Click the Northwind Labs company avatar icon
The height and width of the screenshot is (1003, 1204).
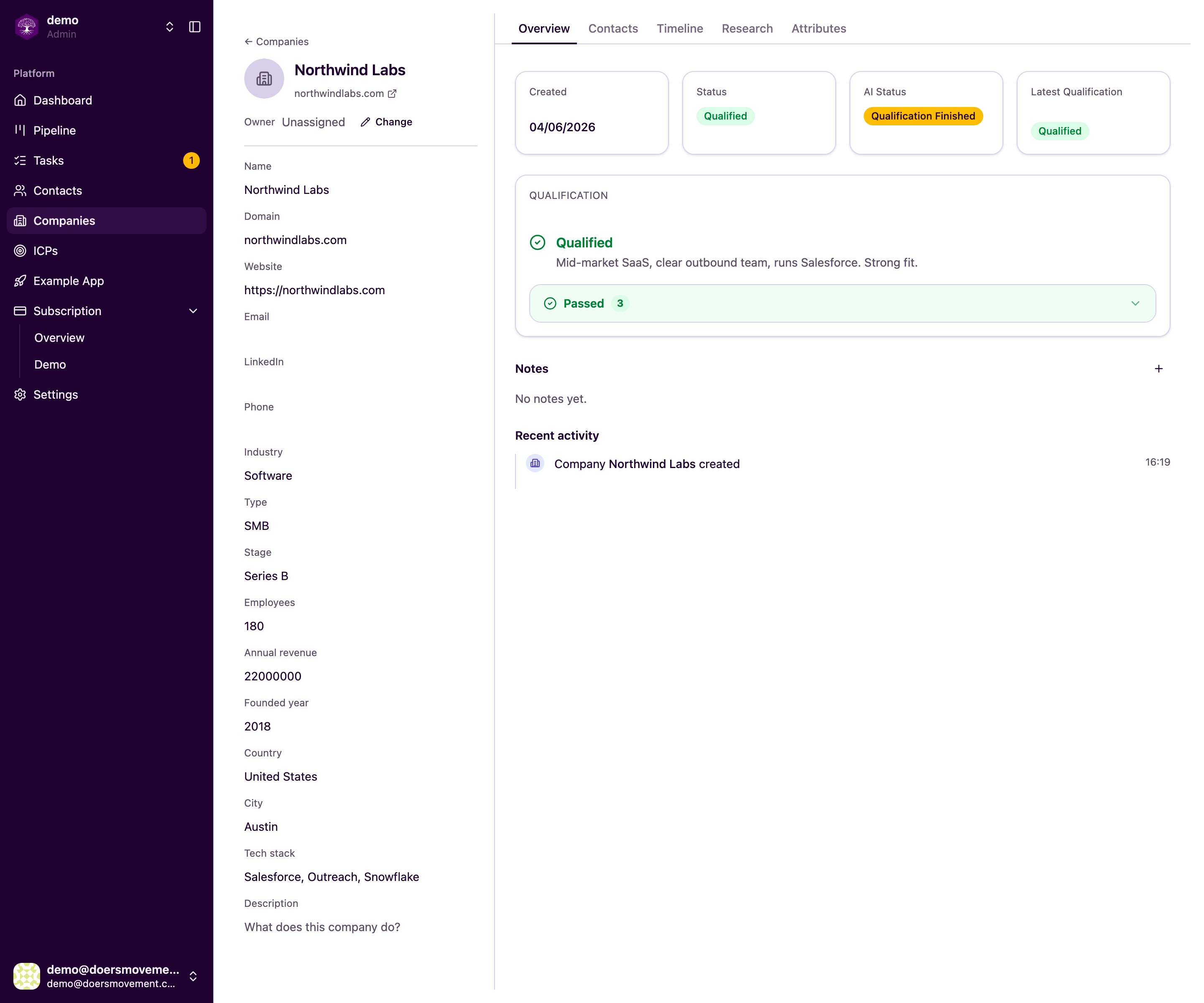(x=264, y=79)
